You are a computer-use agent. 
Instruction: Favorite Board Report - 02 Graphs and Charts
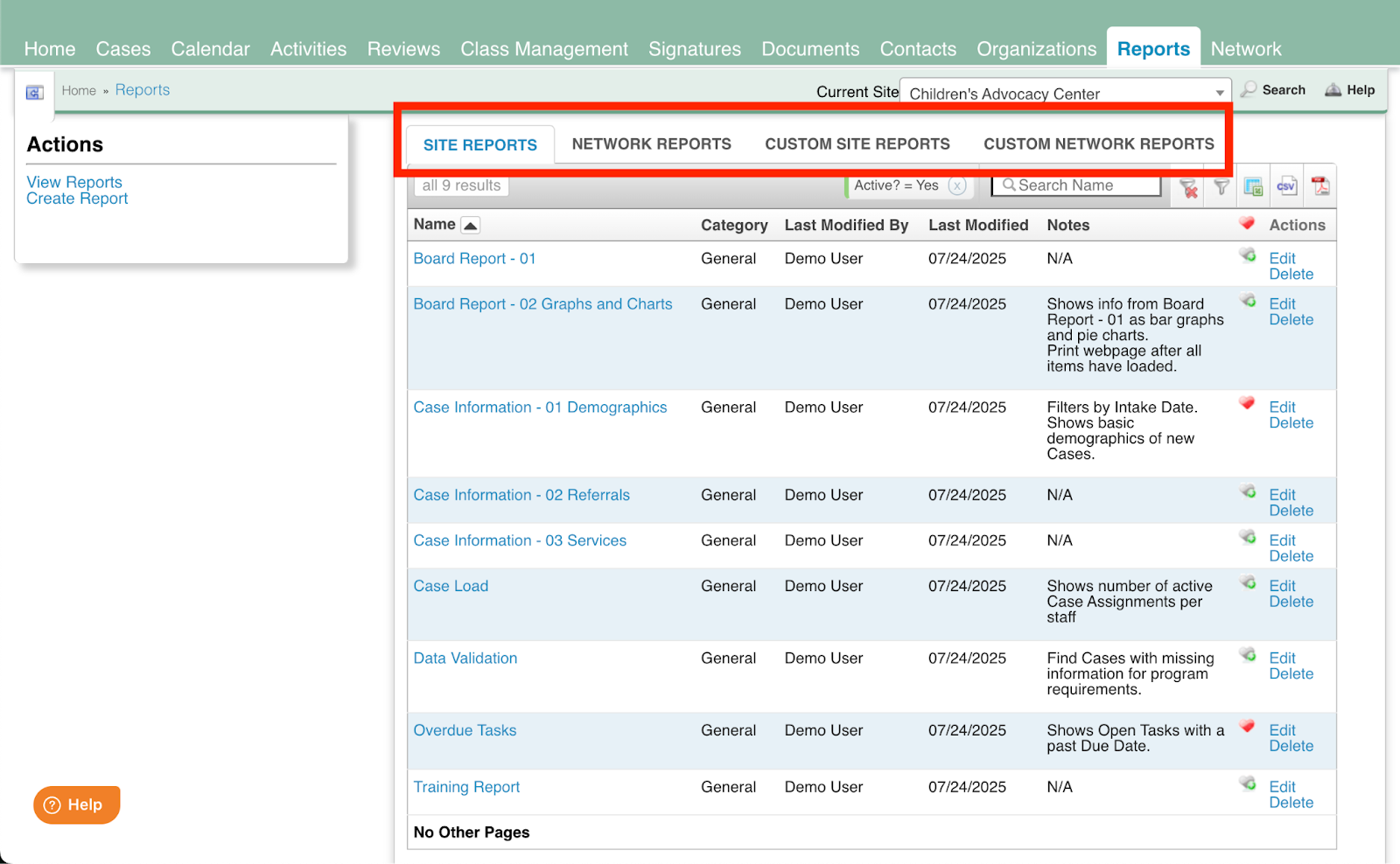[1248, 301]
